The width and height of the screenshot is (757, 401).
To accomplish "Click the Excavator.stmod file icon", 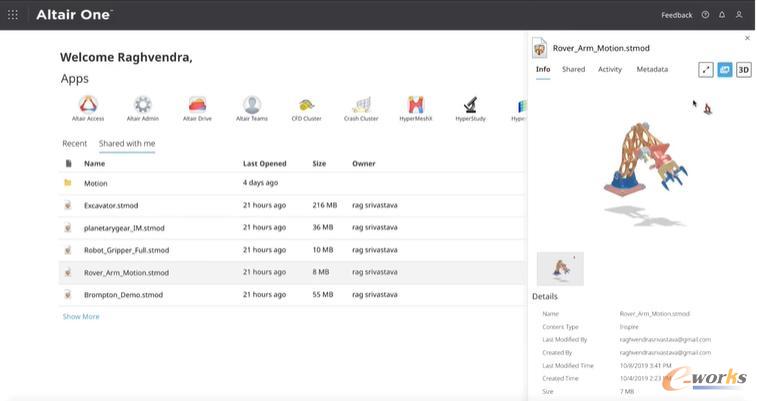I will click(68, 205).
